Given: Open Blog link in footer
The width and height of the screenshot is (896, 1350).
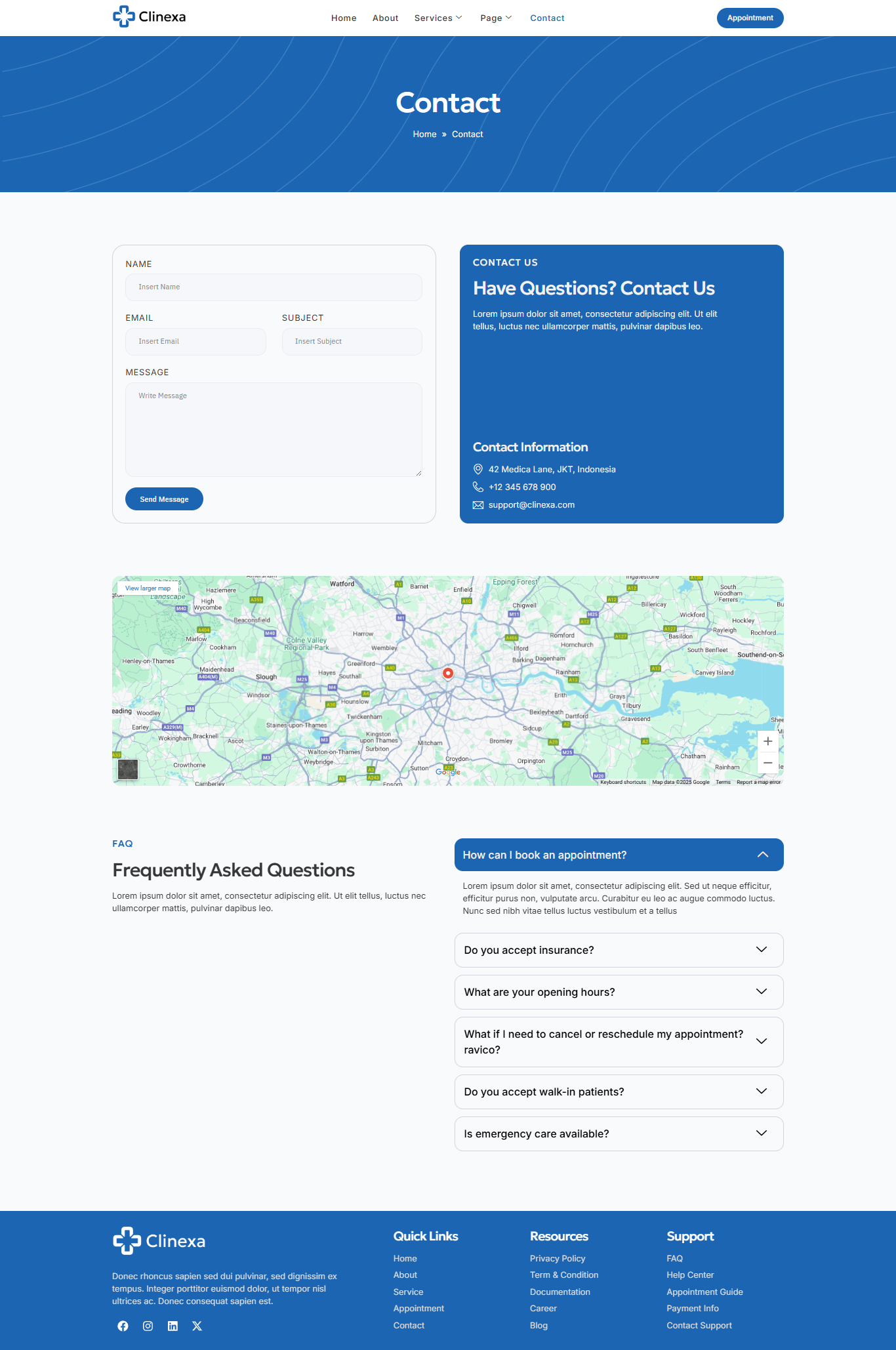Looking at the screenshot, I should point(539,1325).
